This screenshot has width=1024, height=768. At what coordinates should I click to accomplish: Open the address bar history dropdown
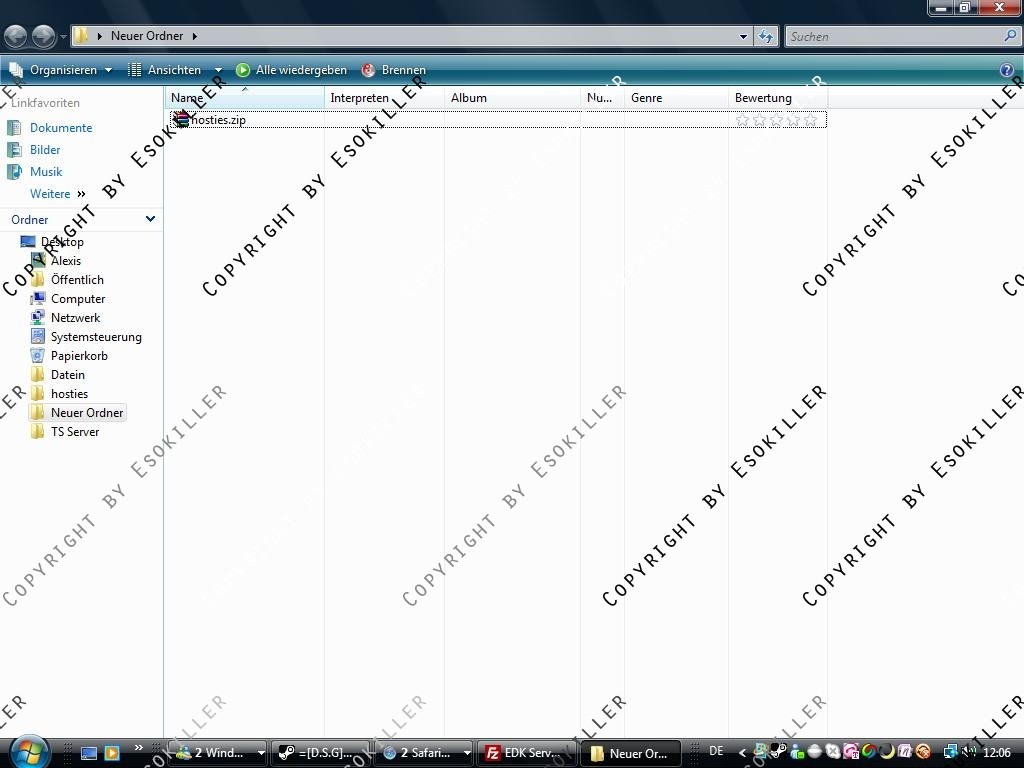pos(743,36)
